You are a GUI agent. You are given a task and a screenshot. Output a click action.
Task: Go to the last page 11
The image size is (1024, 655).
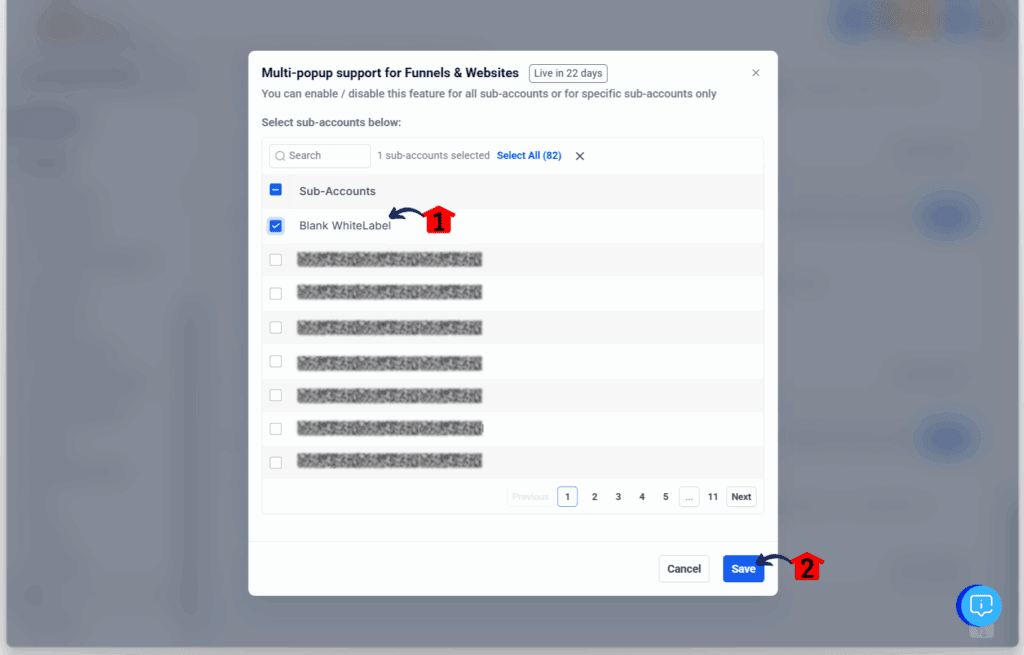[x=712, y=497]
